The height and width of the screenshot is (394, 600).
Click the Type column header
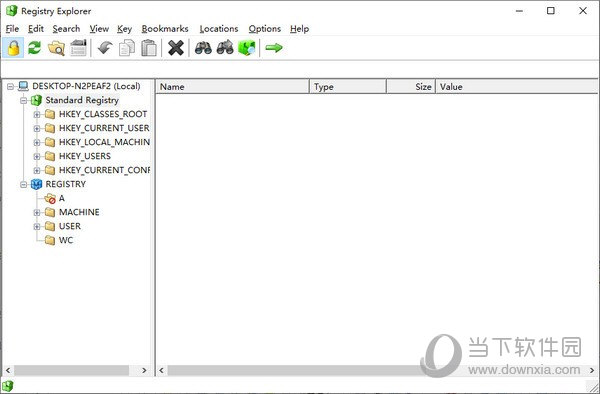348,86
